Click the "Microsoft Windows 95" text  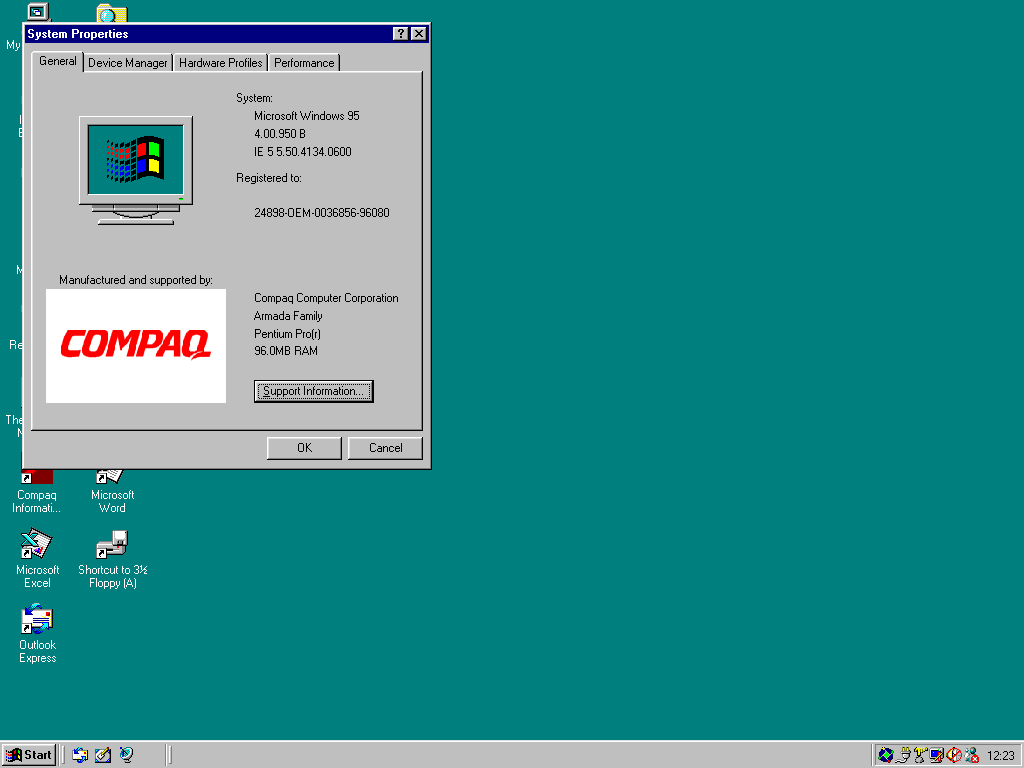[x=307, y=116]
